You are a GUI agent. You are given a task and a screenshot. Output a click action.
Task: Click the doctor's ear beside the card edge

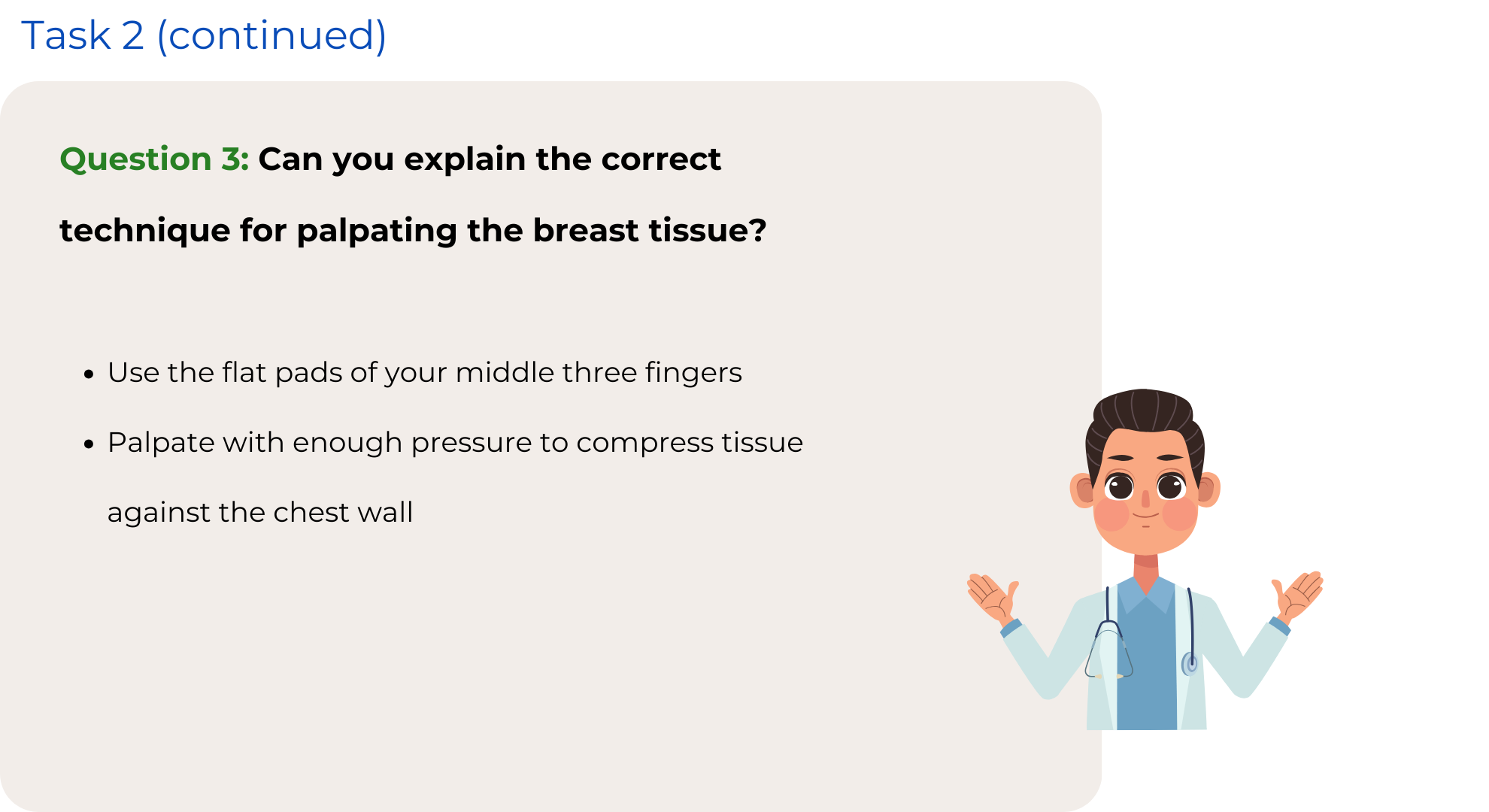(x=1084, y=490)
